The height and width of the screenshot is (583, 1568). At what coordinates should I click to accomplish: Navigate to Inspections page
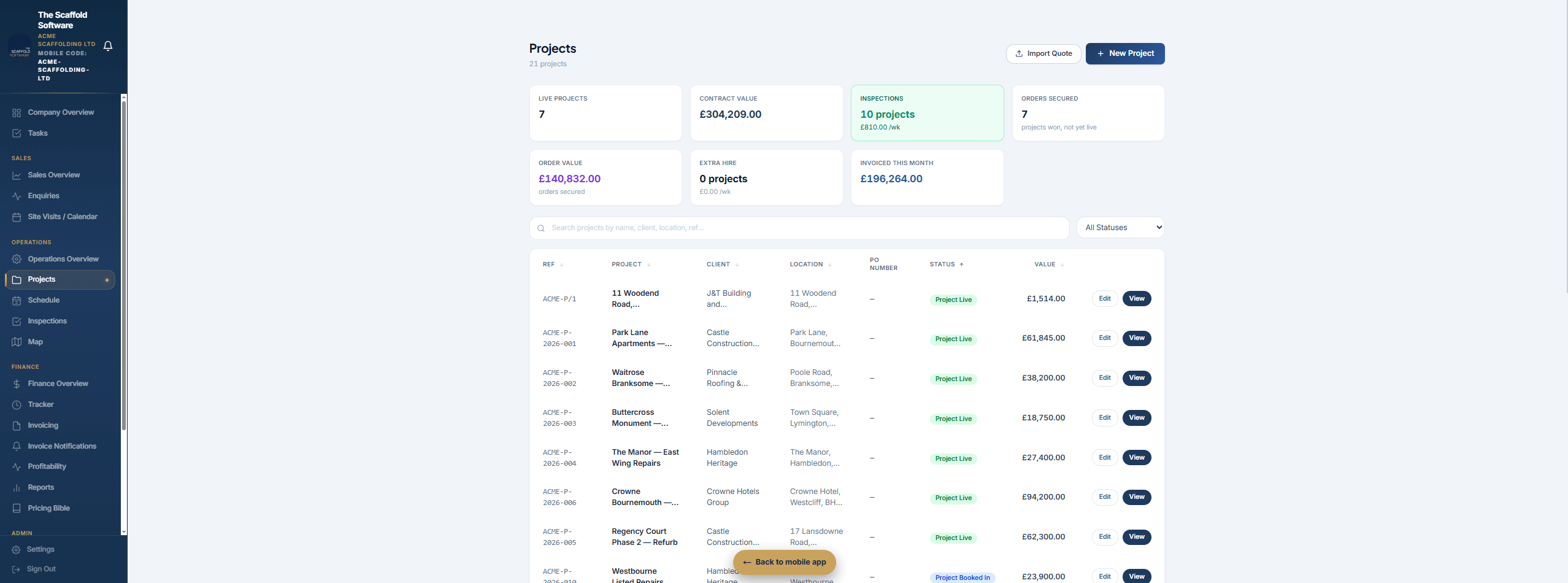[x=60, y=322]
